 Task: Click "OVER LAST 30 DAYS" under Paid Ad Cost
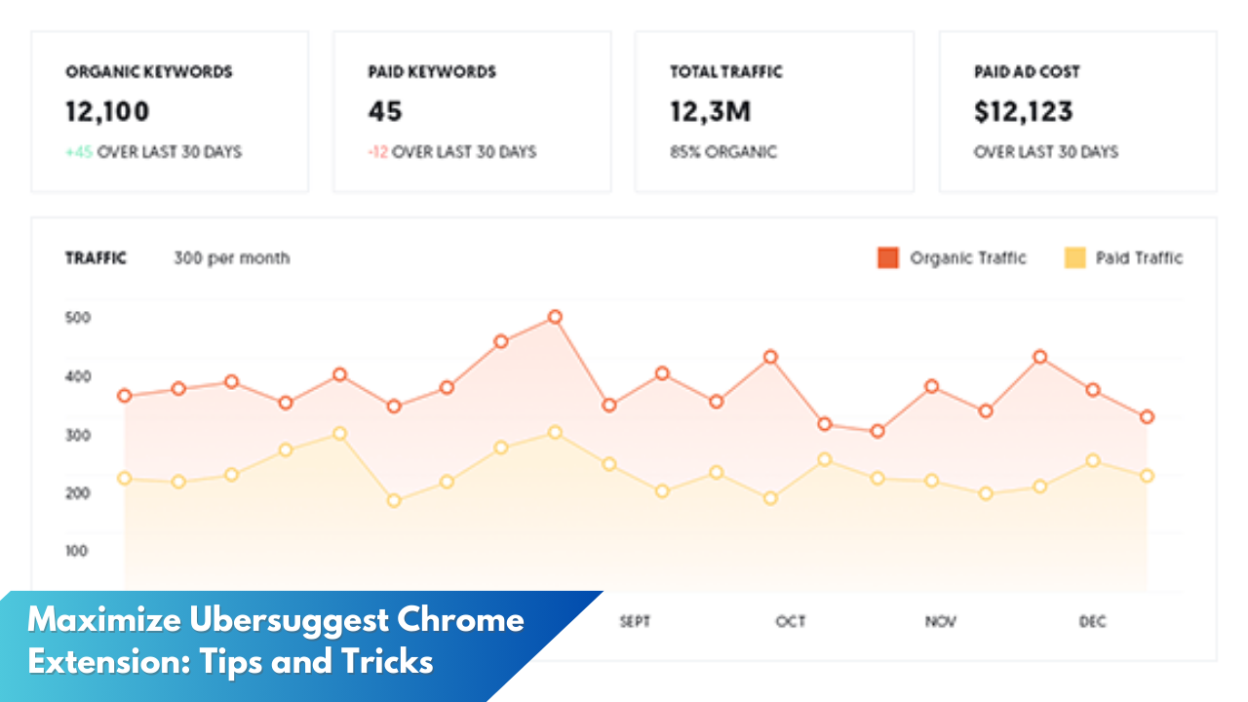(1046, 152)
